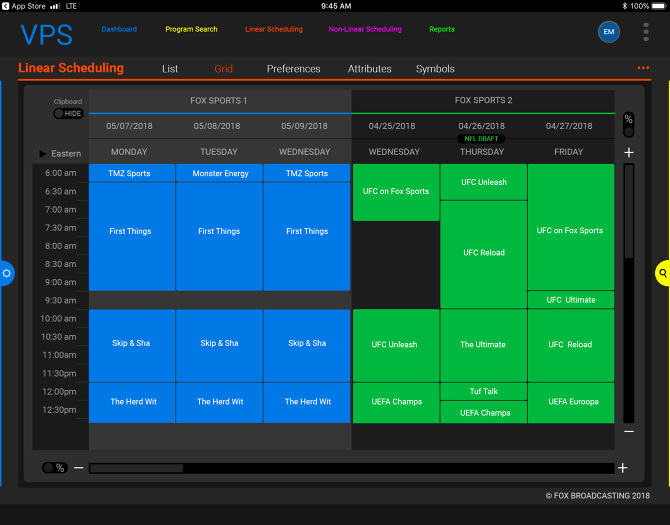Open the EM user avatar

tap(608, 32)
